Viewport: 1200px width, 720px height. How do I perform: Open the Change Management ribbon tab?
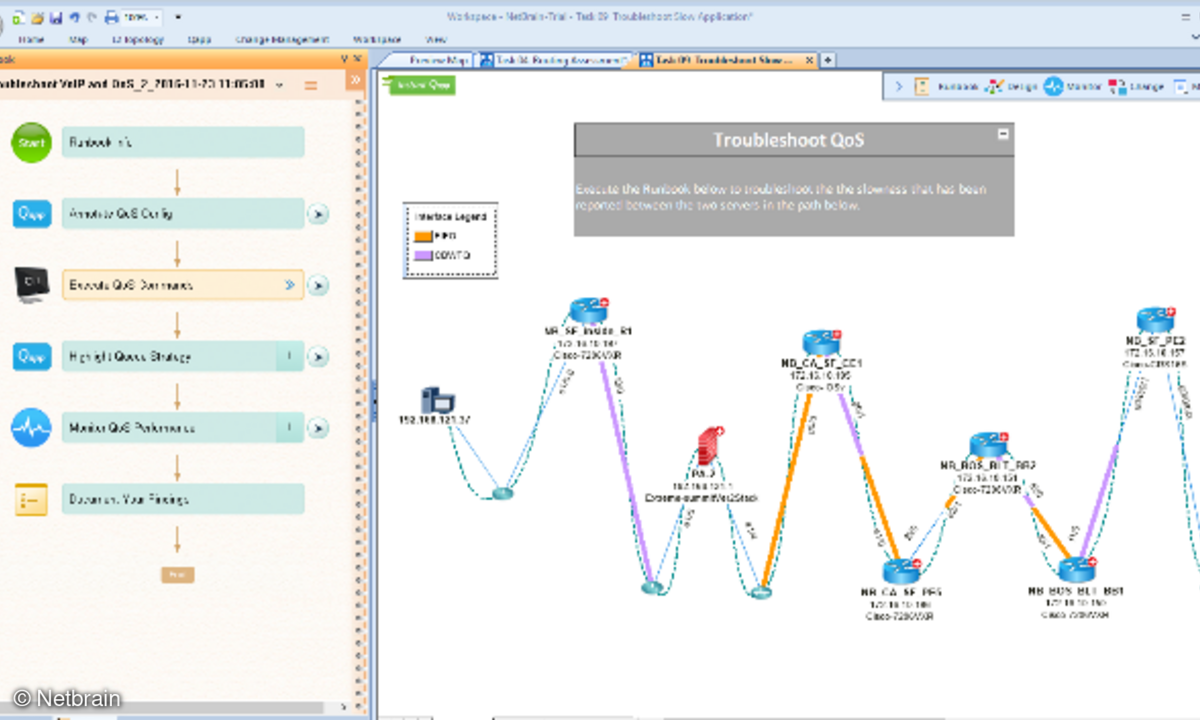[282, 40]
